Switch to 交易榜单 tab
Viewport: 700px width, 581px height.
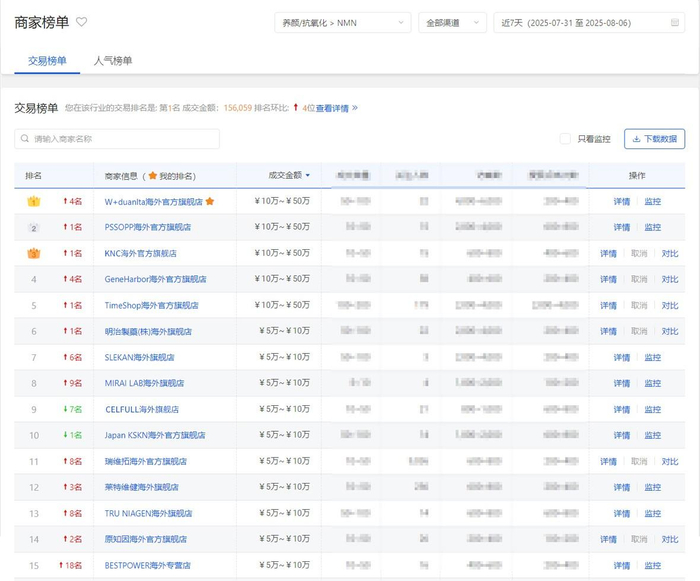click(47, 61)
